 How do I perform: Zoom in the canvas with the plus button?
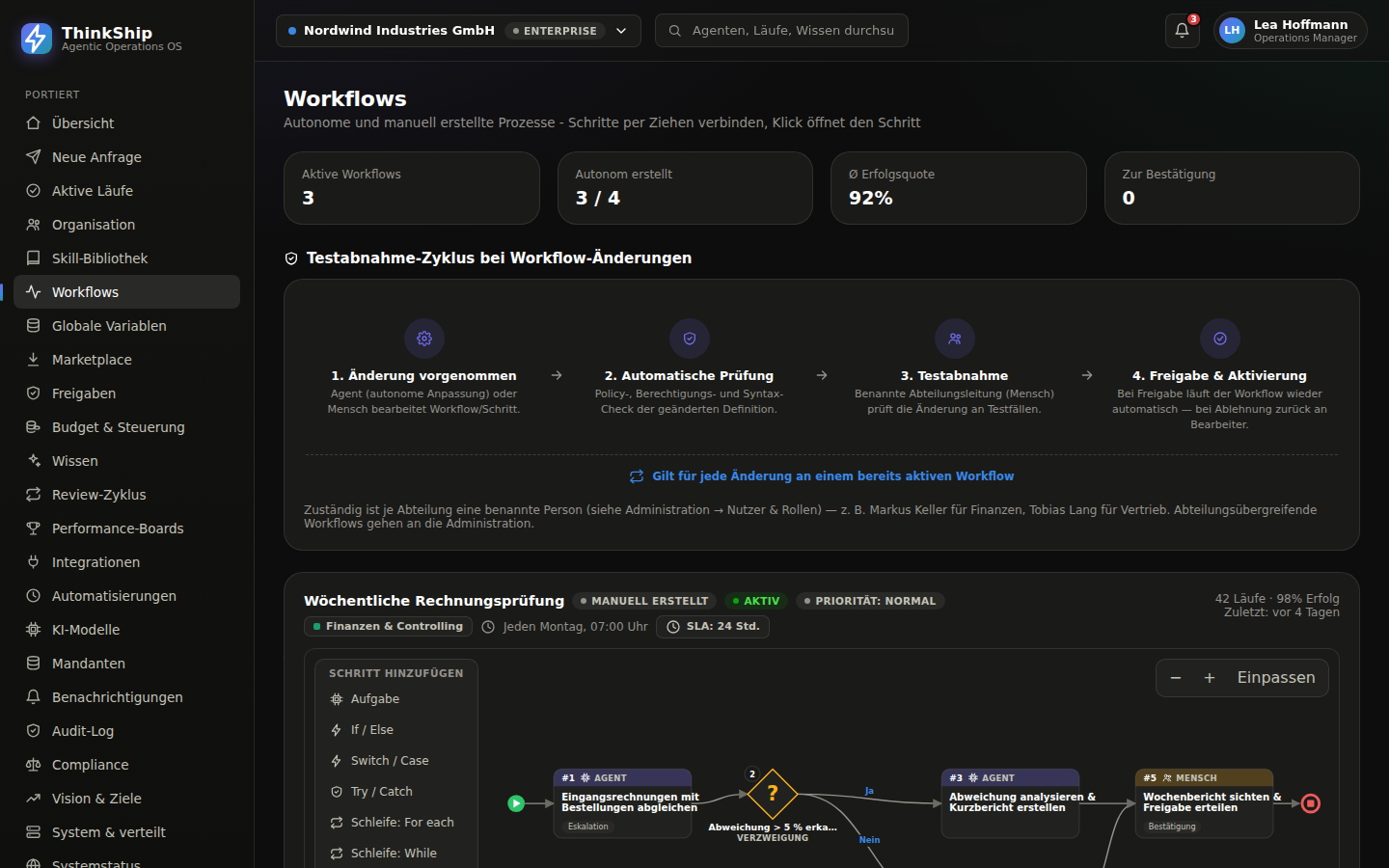pos(1210,678)
